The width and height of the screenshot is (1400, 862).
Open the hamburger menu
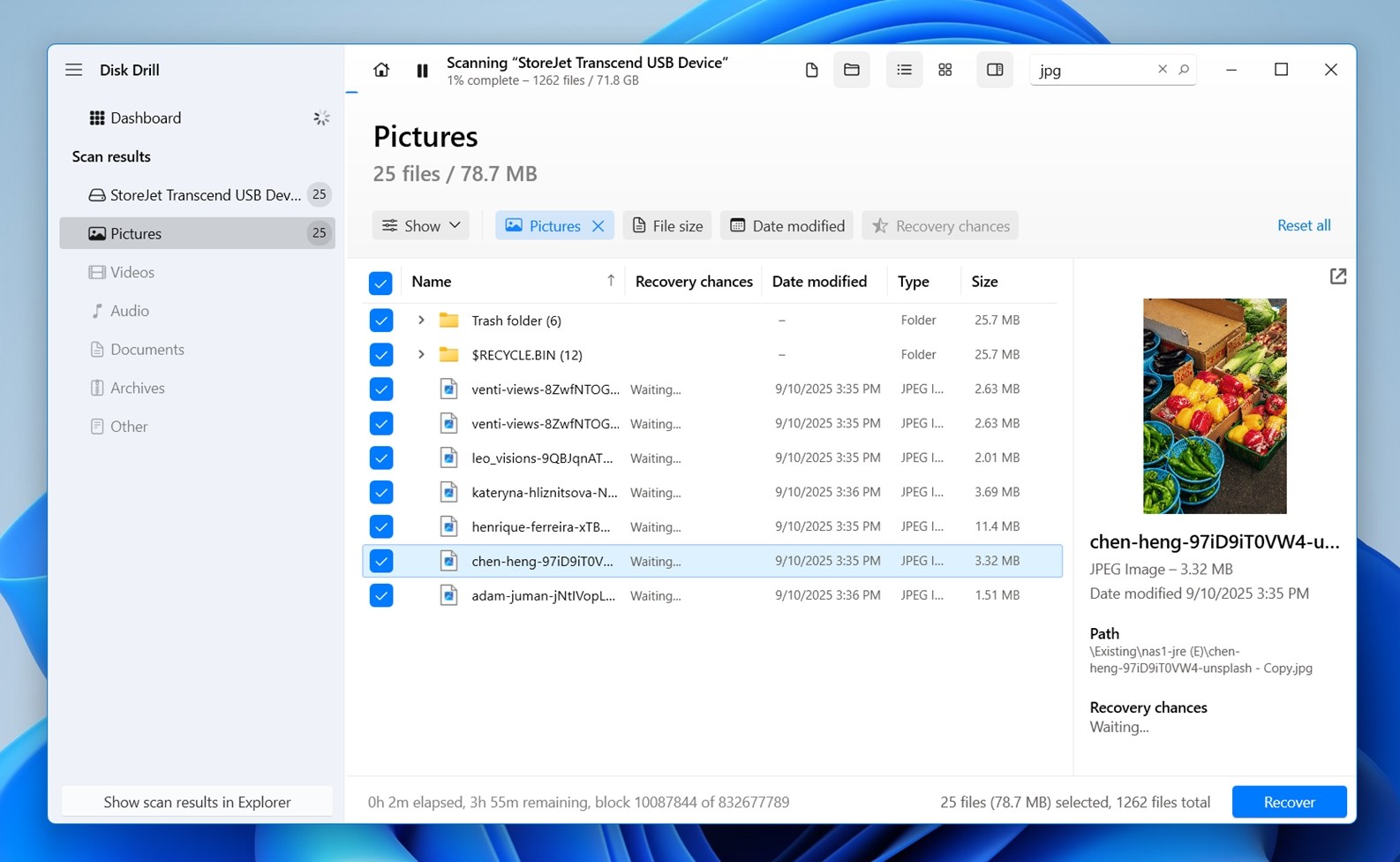click(x=73, y=70)
